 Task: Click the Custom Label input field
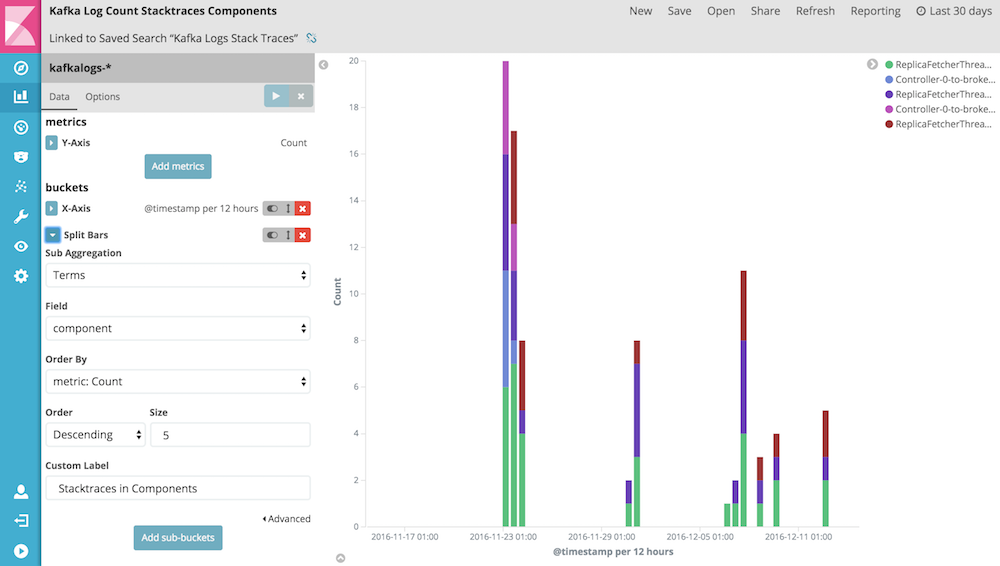point(178,488)
